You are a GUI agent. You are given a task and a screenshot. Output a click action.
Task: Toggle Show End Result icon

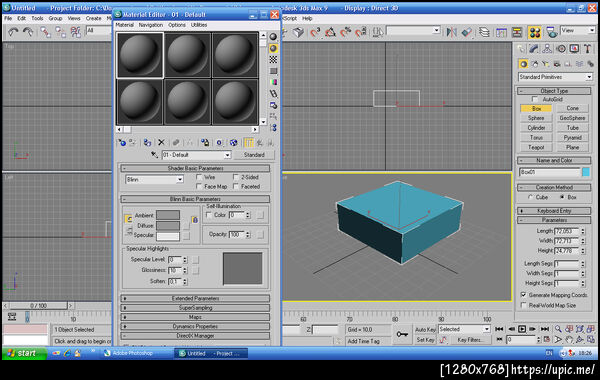[x=249, y=143]
